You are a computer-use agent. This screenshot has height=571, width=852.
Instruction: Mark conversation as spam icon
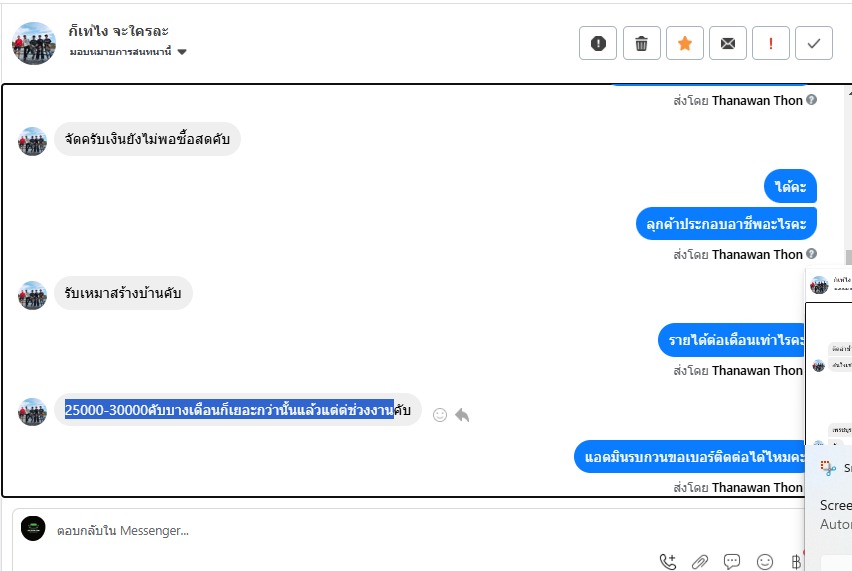pos(598,43)
